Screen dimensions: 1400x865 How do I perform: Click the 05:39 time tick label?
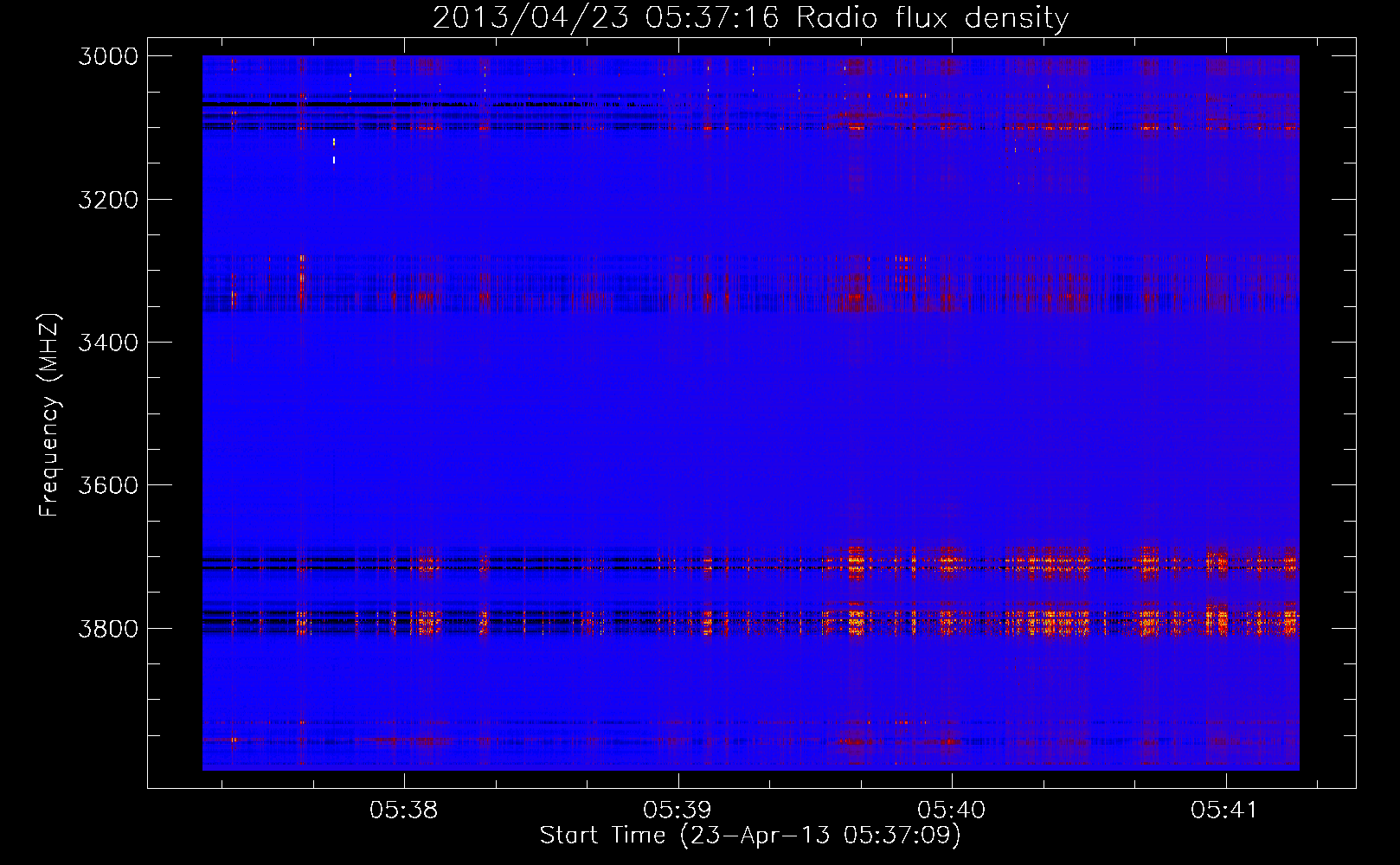click(678, 811)
